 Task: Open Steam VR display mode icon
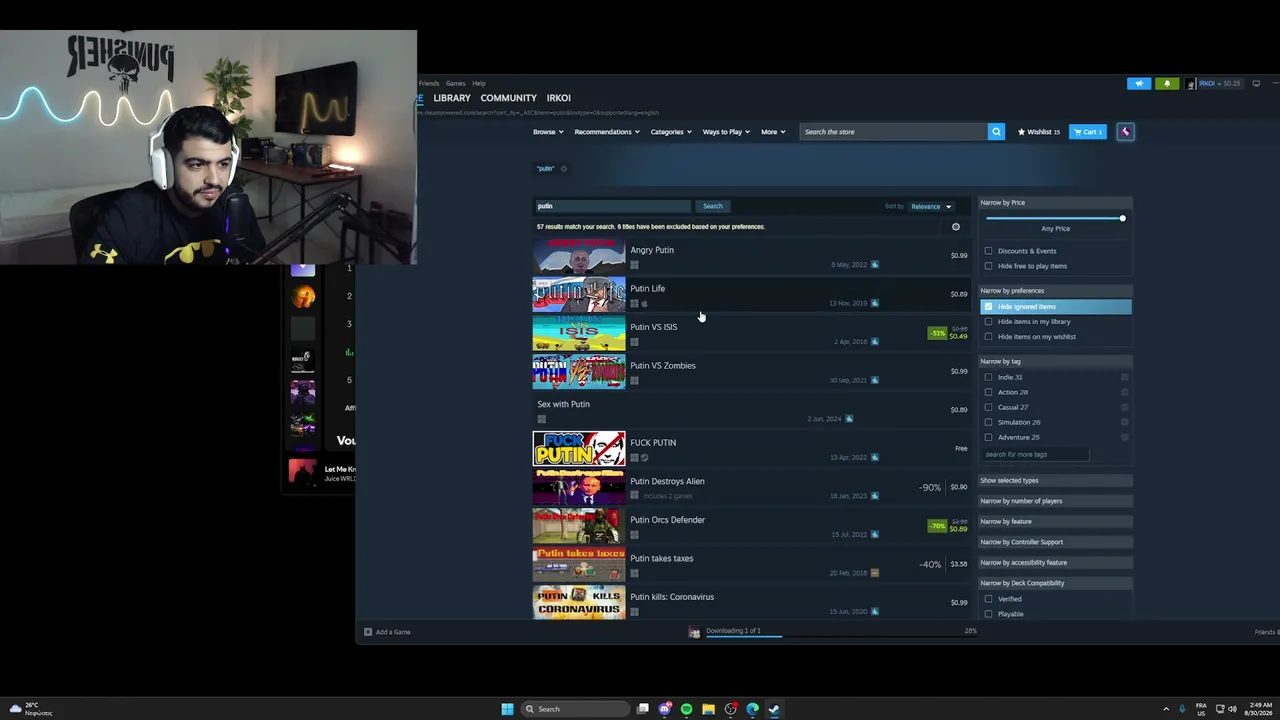click(1256, 84)
